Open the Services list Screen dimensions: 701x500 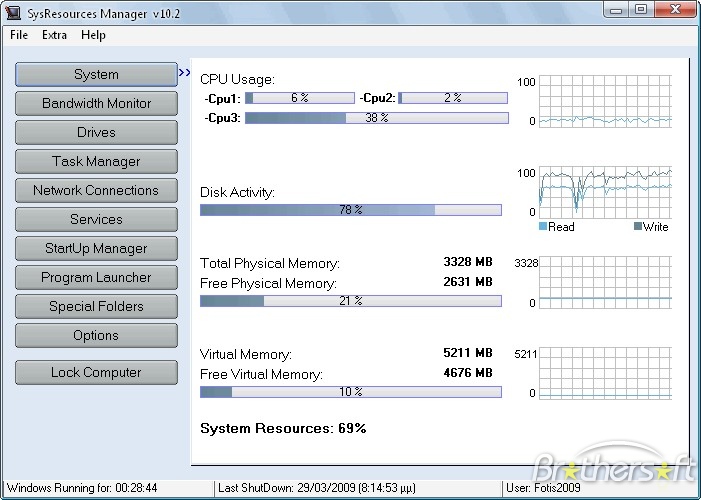tap(96, 220)
